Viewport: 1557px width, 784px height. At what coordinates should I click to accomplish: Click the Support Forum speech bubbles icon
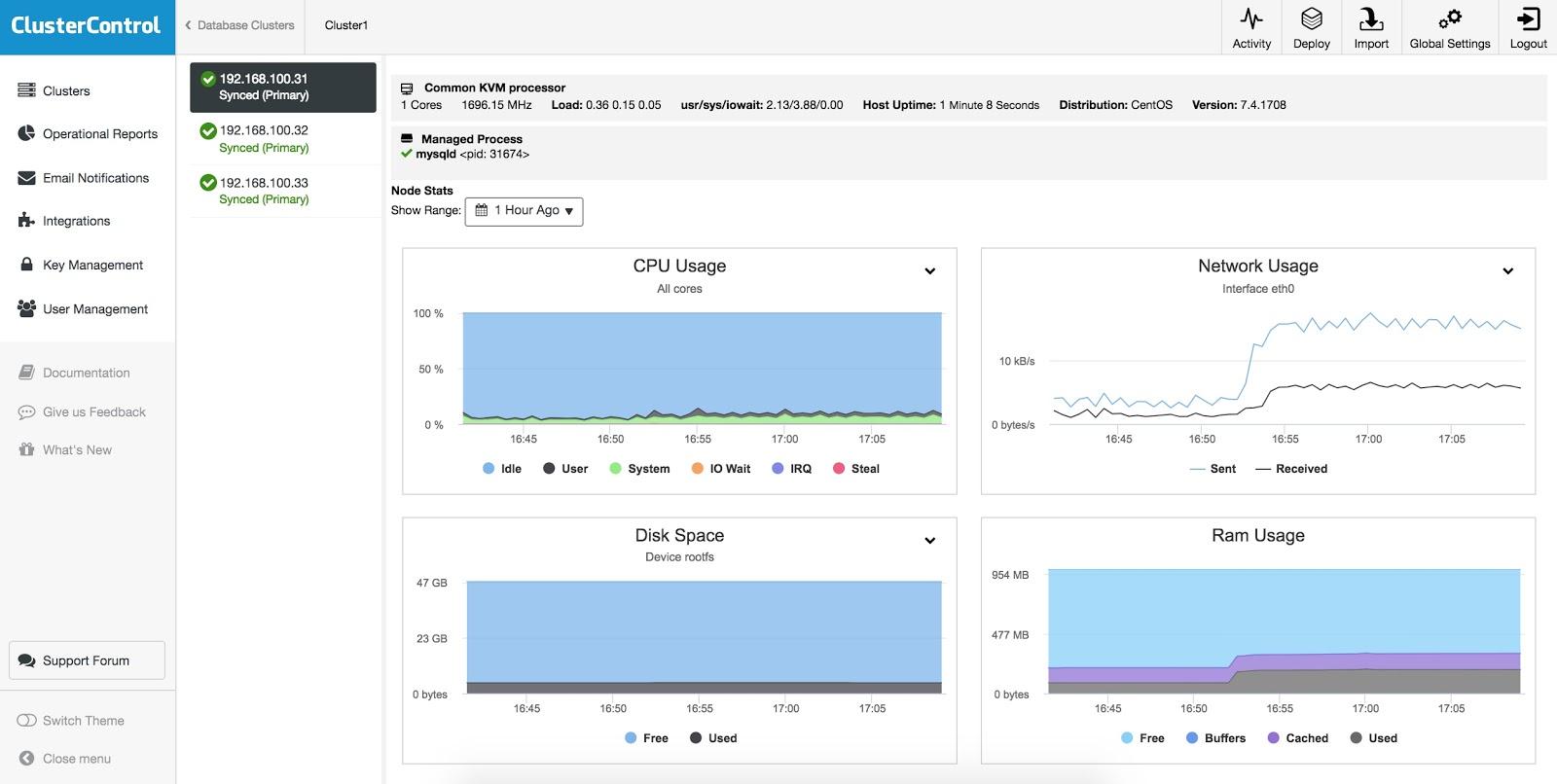pos(26,660)
